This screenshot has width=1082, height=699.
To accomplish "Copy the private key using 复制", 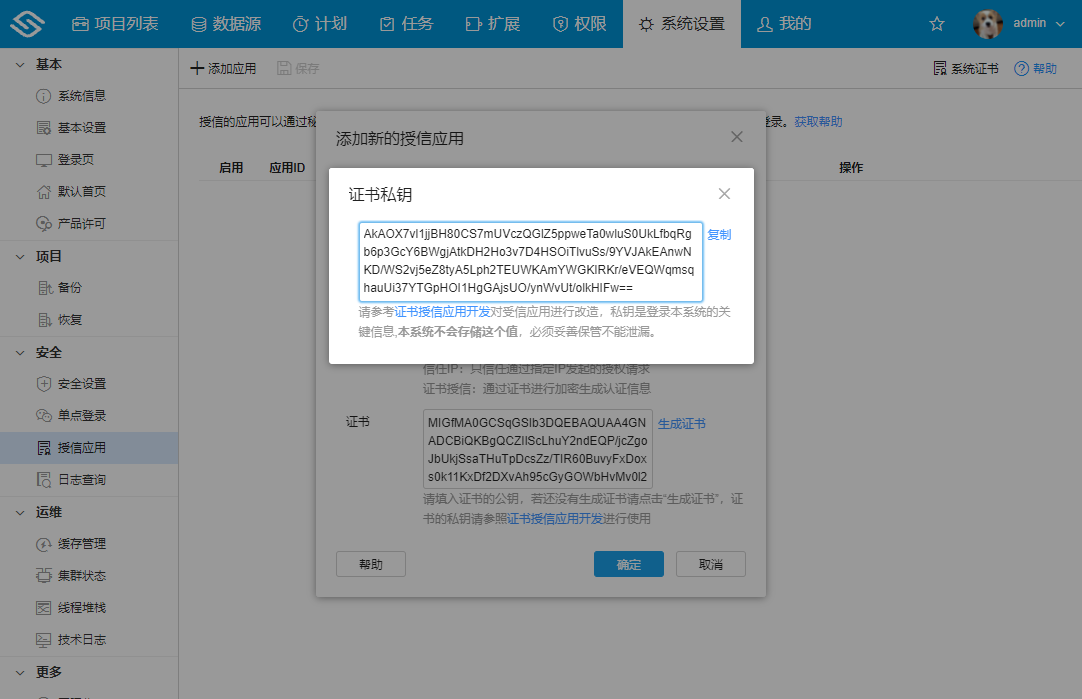I will (718, 234).
